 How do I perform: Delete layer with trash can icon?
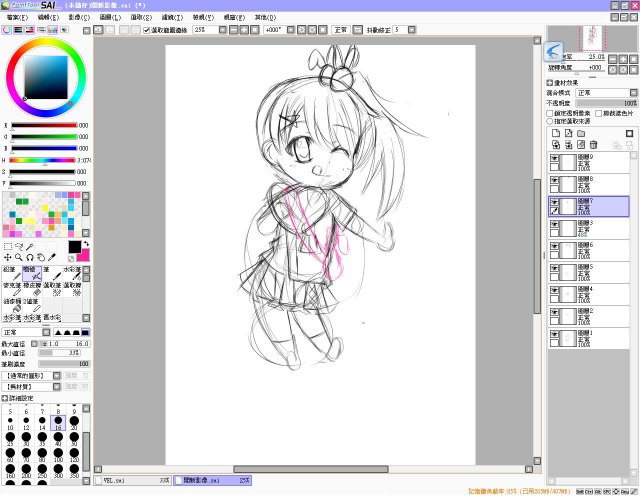[x=593, y=145]
